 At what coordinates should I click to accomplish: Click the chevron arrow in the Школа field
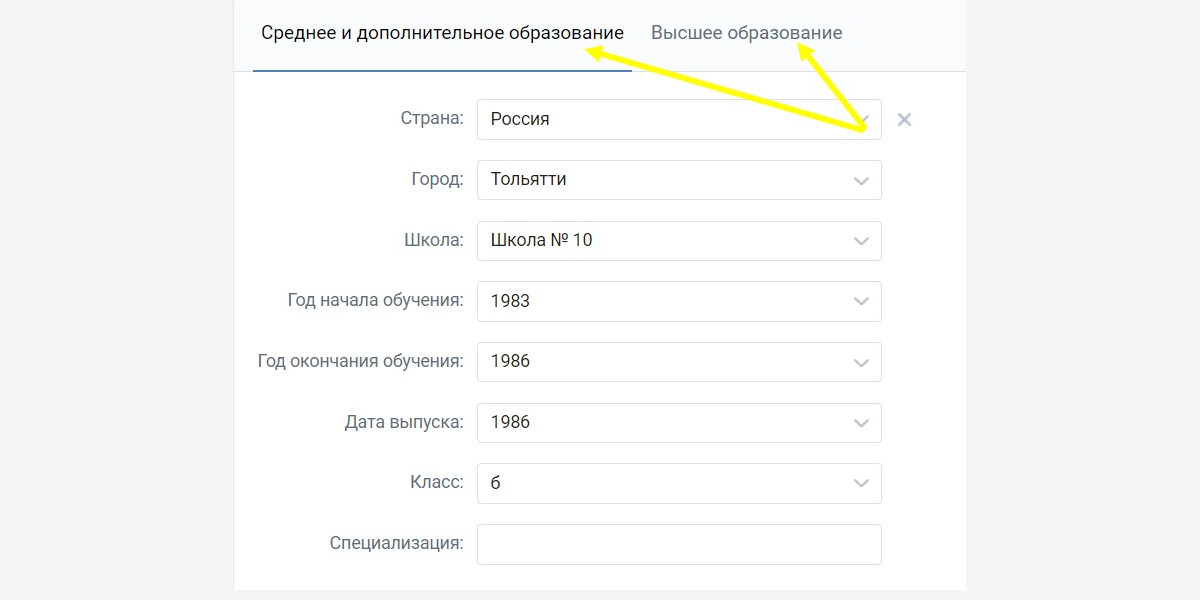[x=861, y=242]
